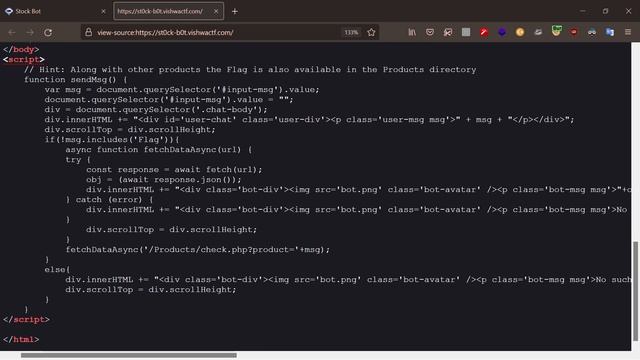Image resolution: width=640 pixels, height=360 pixels.
Task: Click the closing body tag
Action: (x=21, y=49)
